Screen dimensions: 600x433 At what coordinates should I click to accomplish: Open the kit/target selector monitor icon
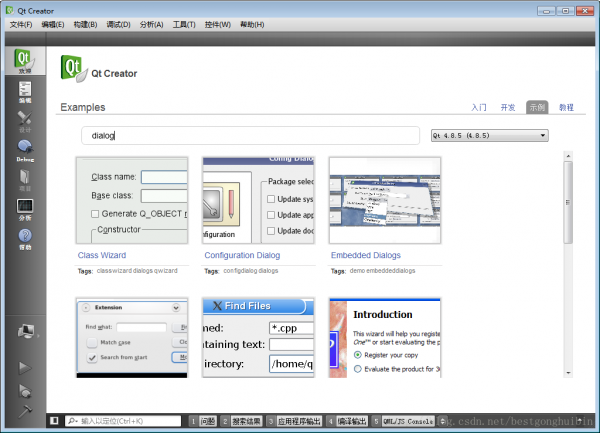tap(26, 331)
